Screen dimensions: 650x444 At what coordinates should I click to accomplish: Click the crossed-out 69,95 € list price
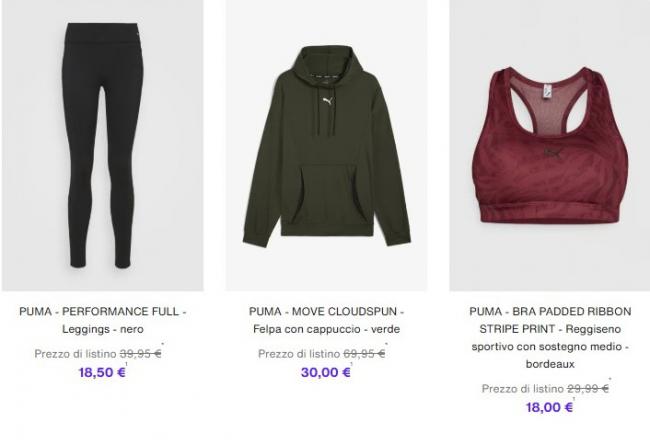364,354
